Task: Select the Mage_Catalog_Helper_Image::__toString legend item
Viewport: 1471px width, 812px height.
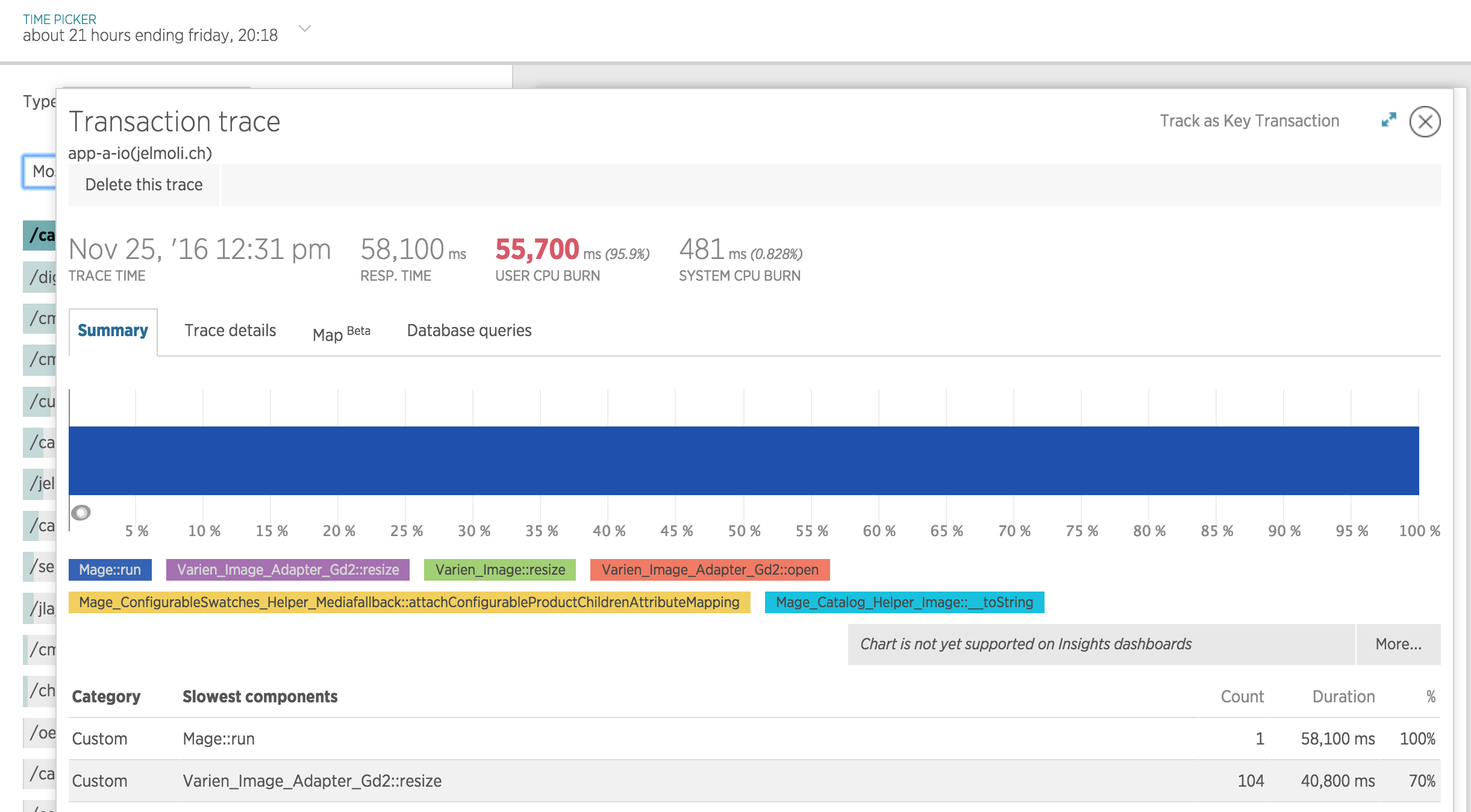Action: click(905, 602)
